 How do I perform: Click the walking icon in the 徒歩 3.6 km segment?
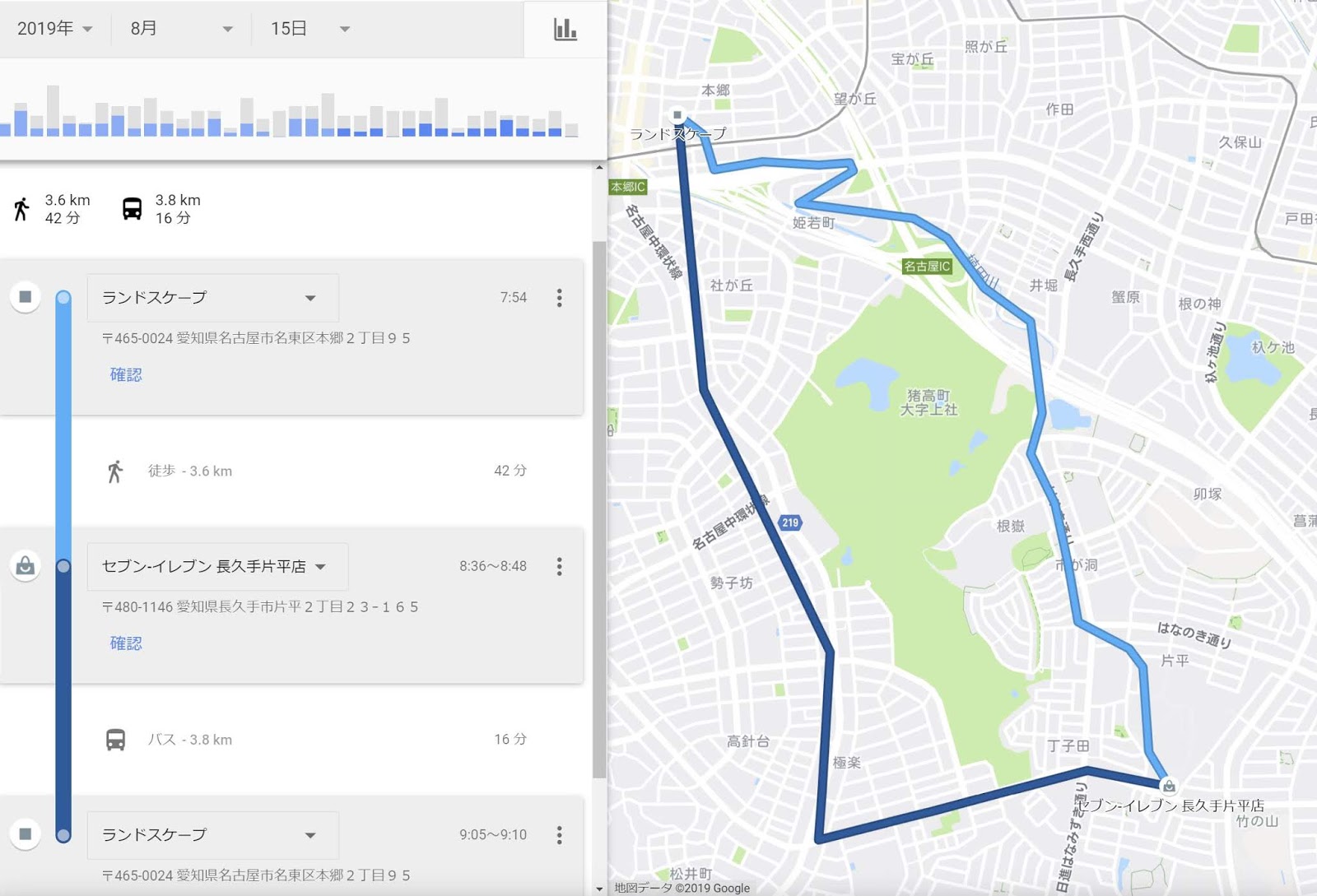click(115, 471)
